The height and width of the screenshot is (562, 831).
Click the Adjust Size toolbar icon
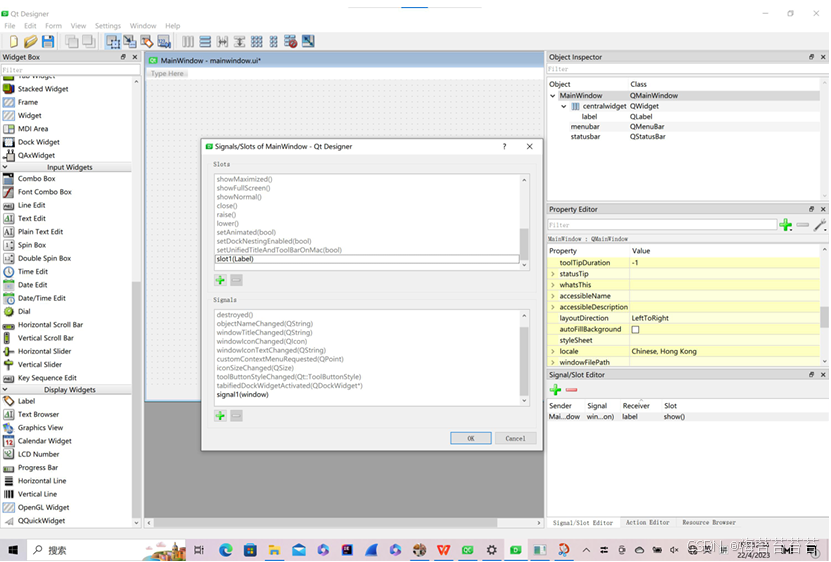point(308,41)
